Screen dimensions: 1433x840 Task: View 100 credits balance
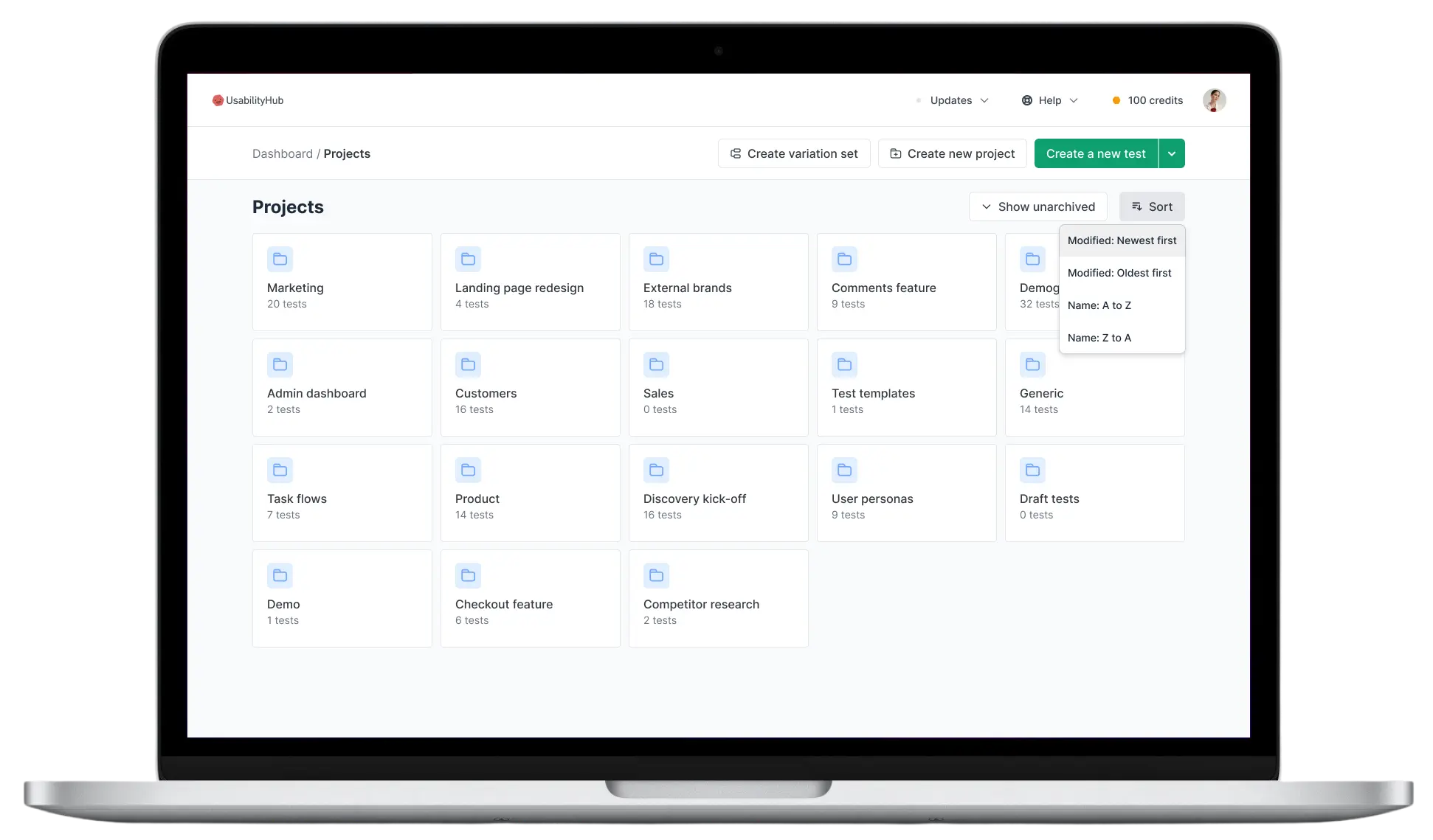tap(1155, 100)
